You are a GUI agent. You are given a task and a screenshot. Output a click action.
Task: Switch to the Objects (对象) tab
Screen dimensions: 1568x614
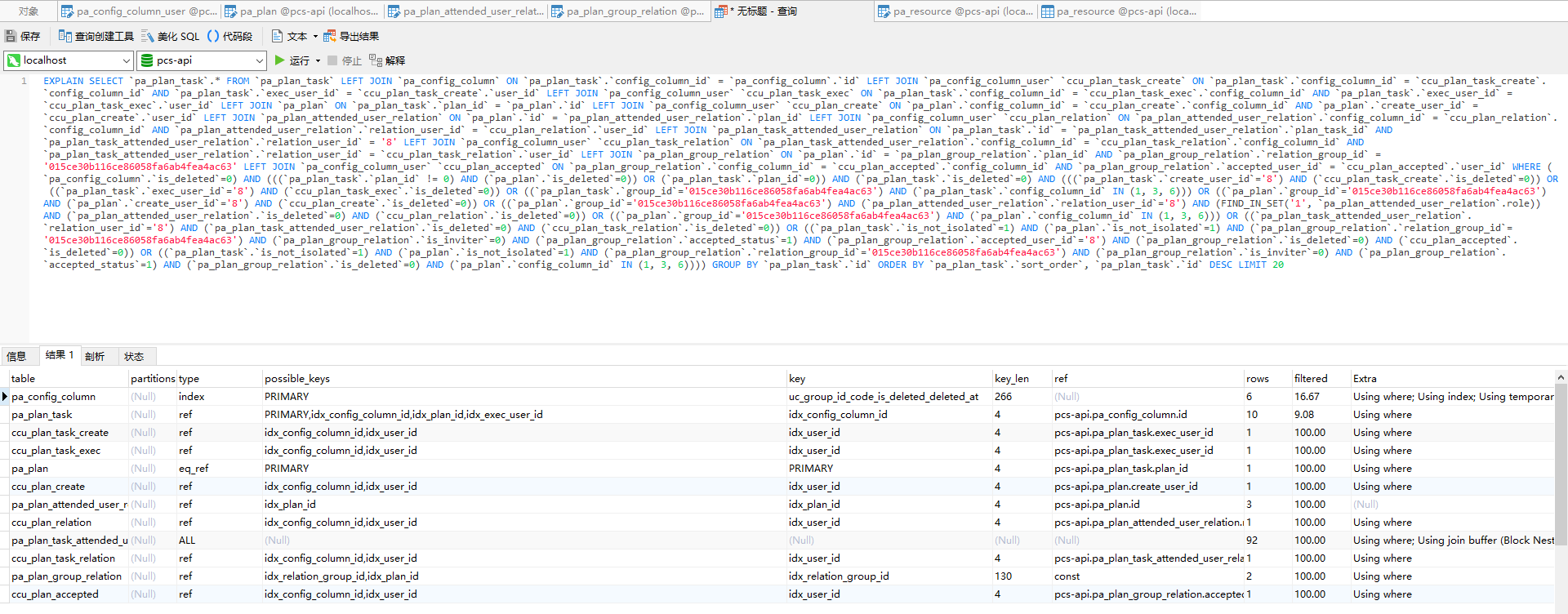(29, 11)
